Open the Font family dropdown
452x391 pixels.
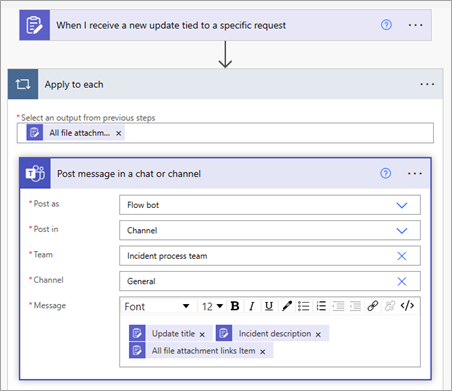coord(157,306)
